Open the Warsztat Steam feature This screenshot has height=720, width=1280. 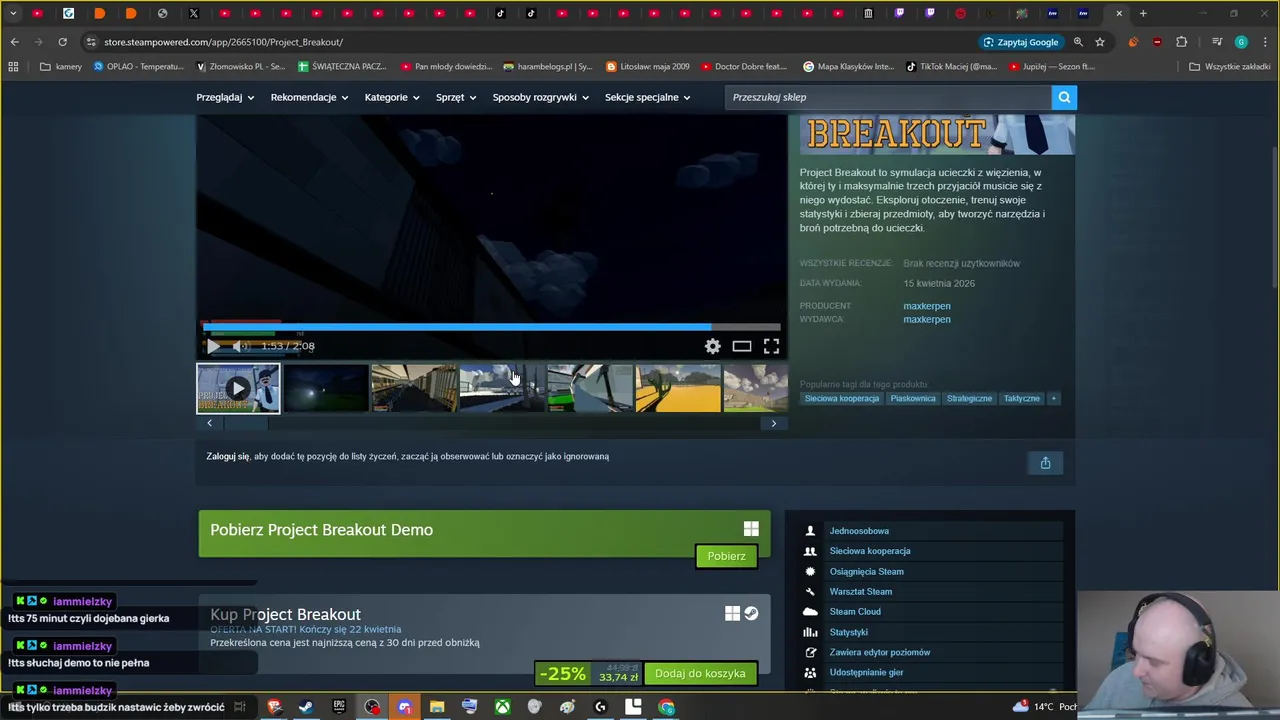(x=860, y=592)
